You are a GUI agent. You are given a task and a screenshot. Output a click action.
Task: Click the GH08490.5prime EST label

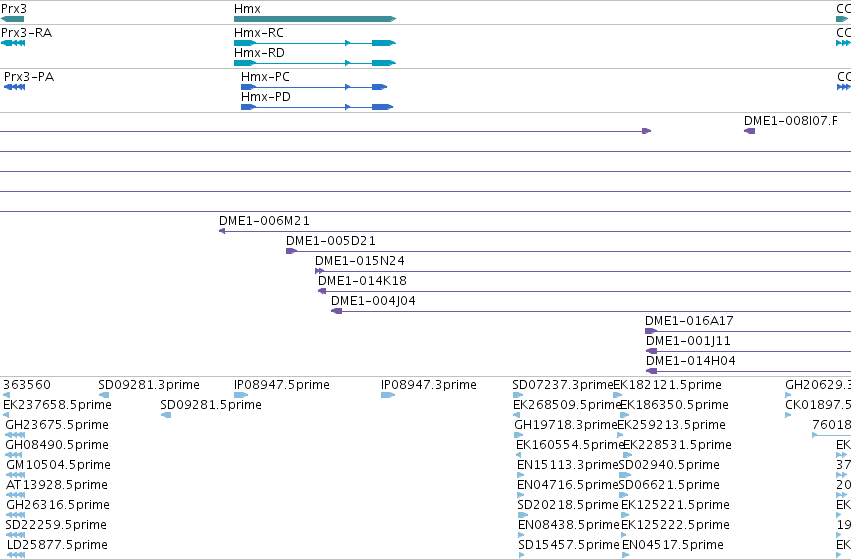pos(57,446)
